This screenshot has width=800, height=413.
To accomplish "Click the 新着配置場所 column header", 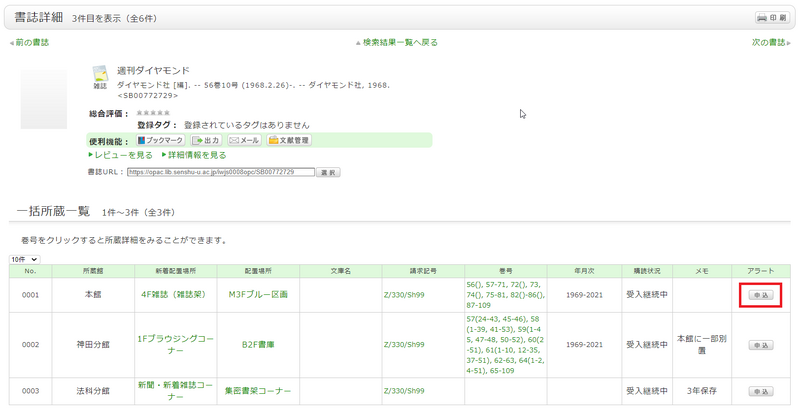I will [176, 271].
